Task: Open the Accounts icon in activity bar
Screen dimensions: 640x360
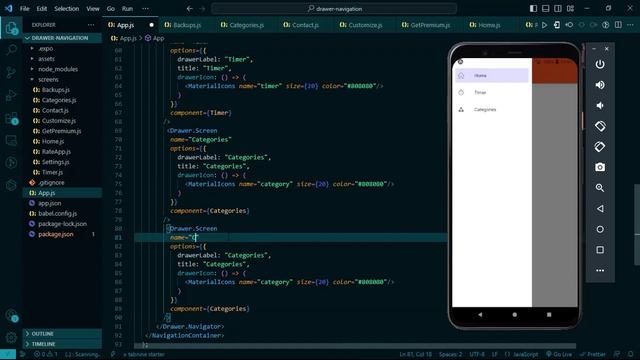Action: click(11, 315)
